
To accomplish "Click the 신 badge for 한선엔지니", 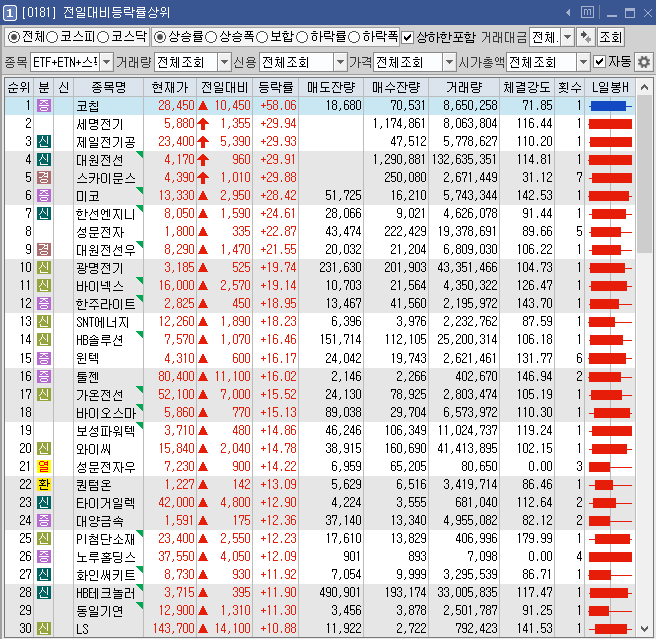I will [44, 213].
